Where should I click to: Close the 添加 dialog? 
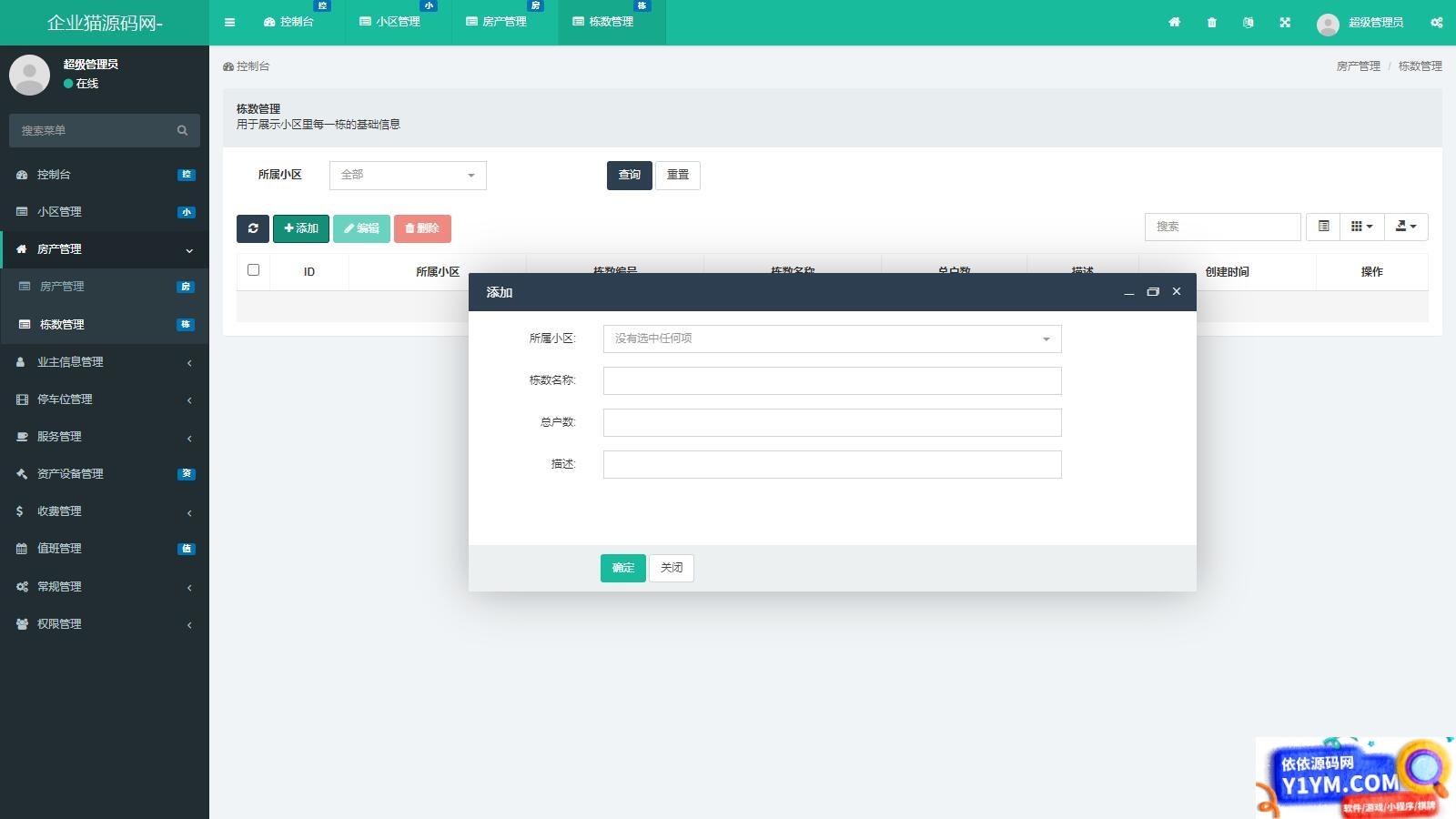(x=1177, y=292)
